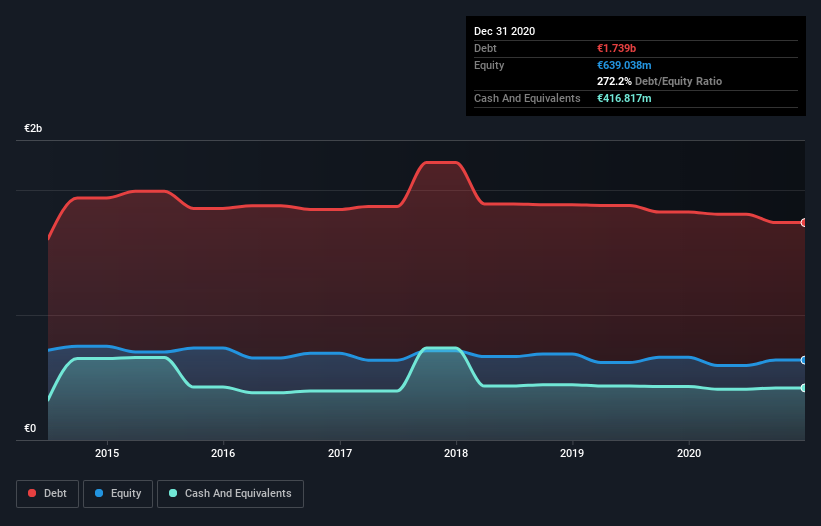The width and height of the screenshot is (821, 526).
Task: Toggle Cash And Equivalents legend button
Action: pos(230,494)
